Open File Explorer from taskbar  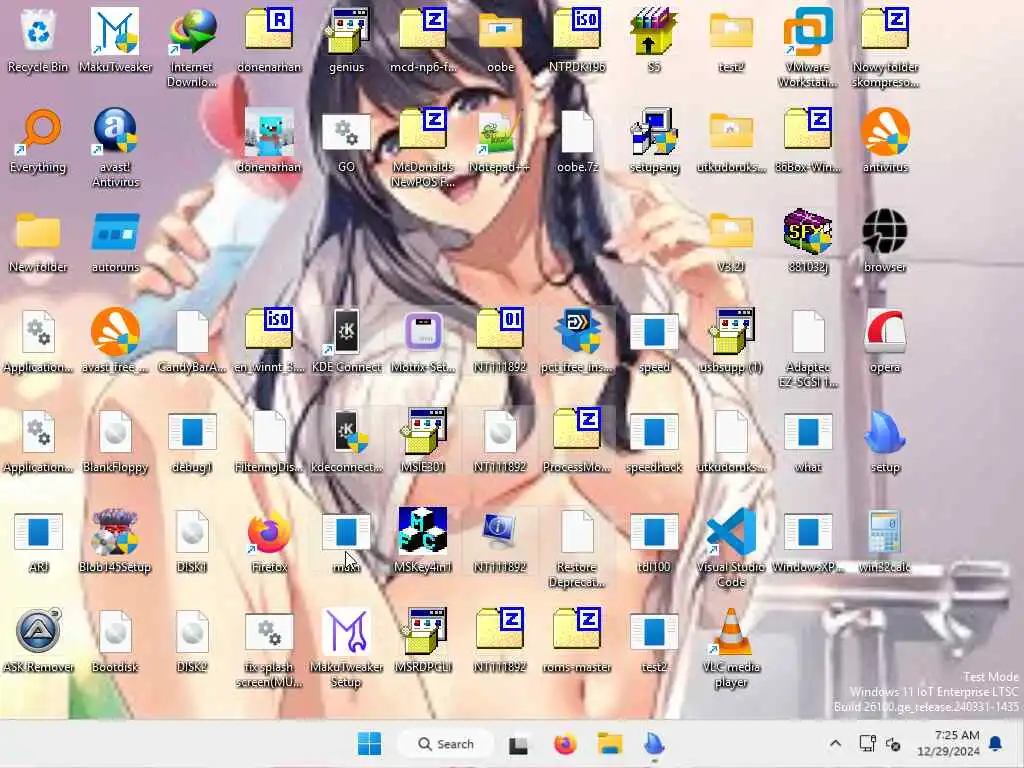tap(610, 744)
